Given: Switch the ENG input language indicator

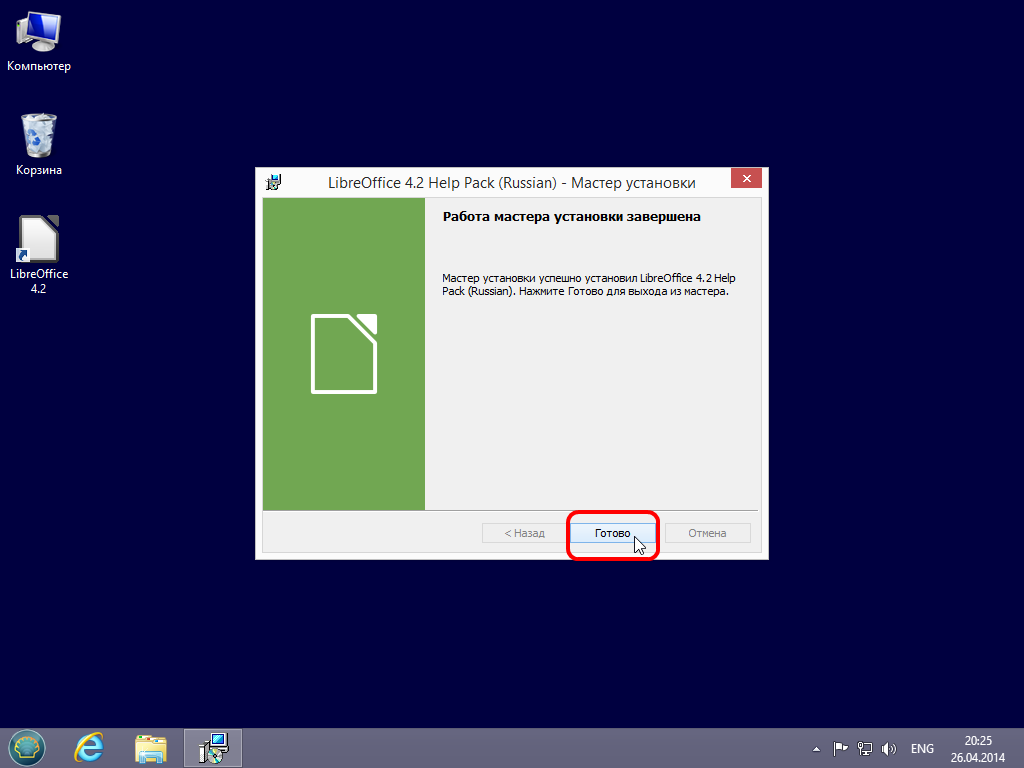Looking at the screenshot, I should pyautogui.click(x=922, y=748).
